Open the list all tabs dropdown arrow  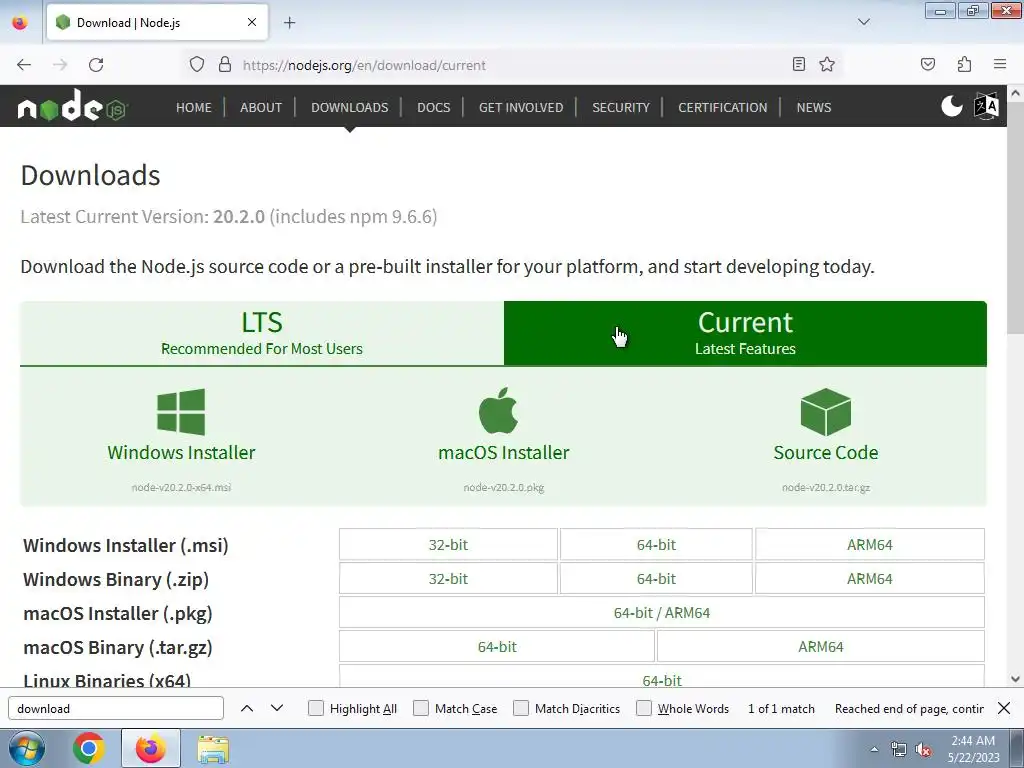point(863,22)
